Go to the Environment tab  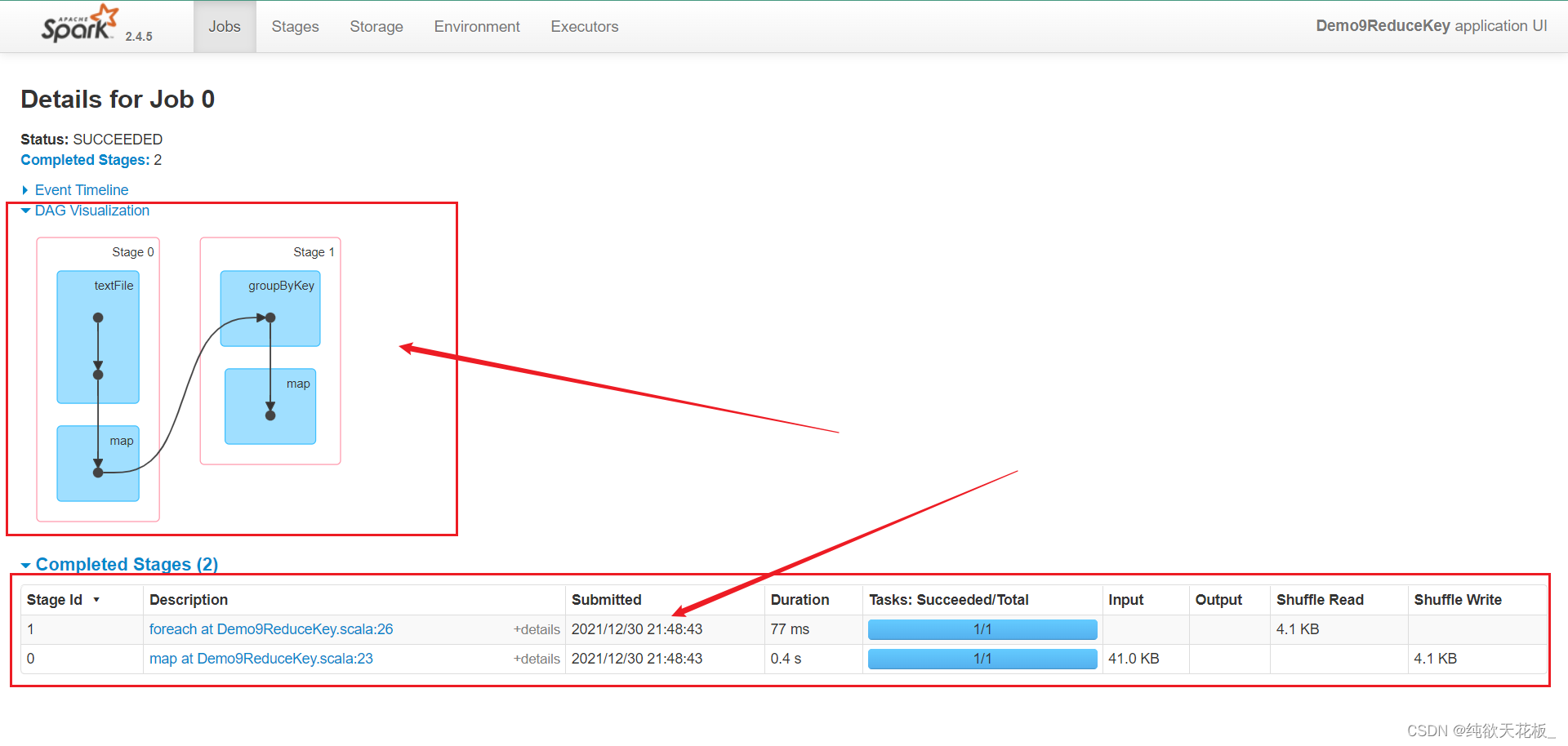coord(477,26)
